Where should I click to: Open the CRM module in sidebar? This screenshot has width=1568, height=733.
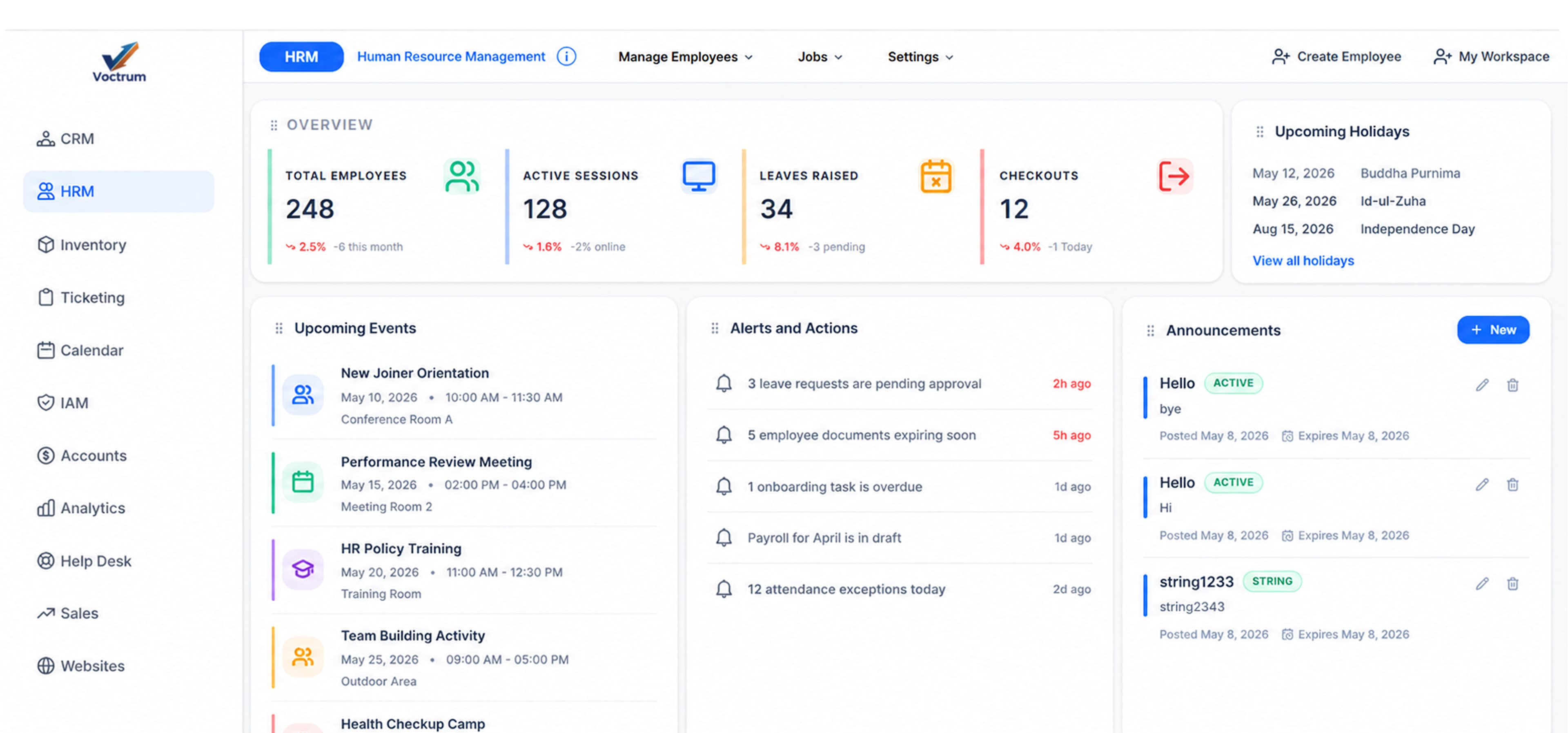(65, 139)
